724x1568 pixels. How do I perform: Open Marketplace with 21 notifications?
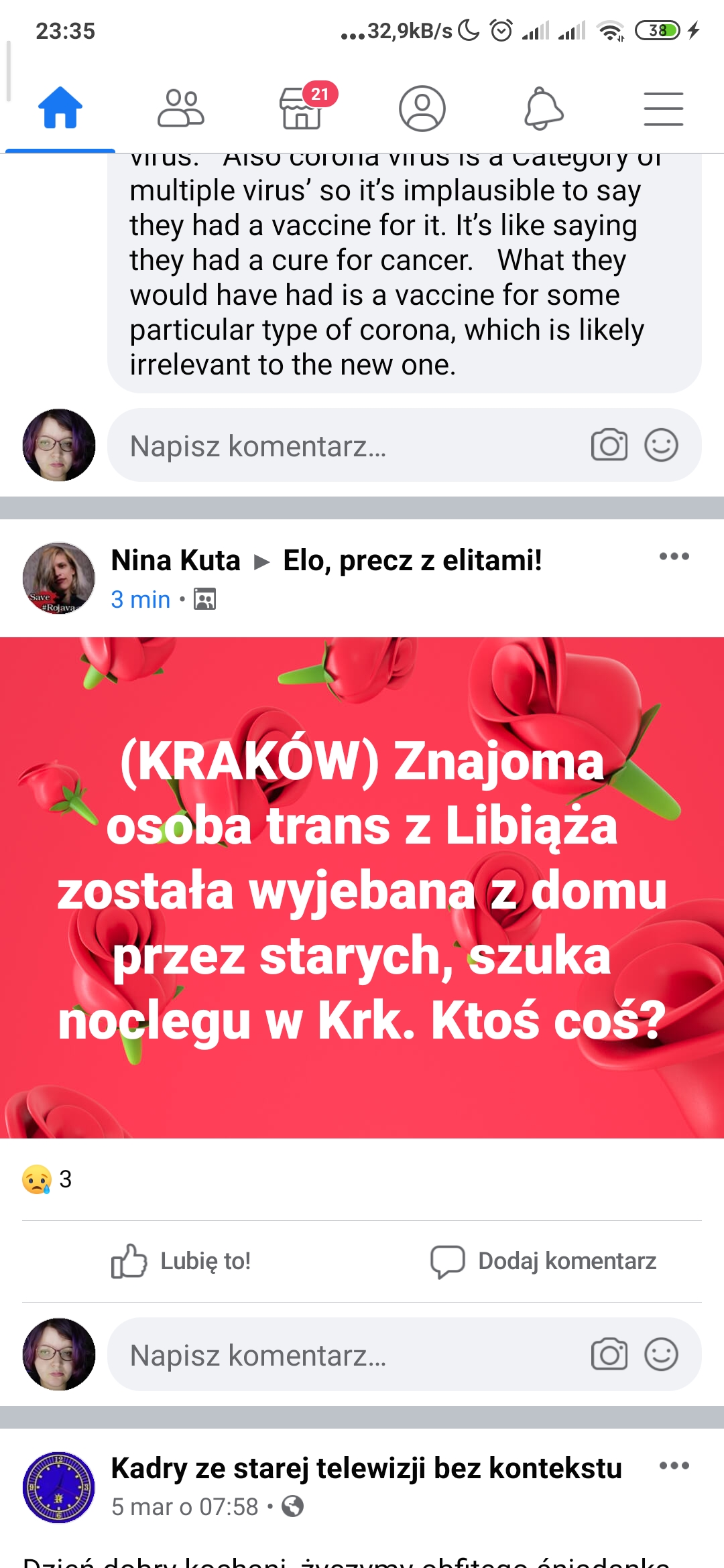302,107
